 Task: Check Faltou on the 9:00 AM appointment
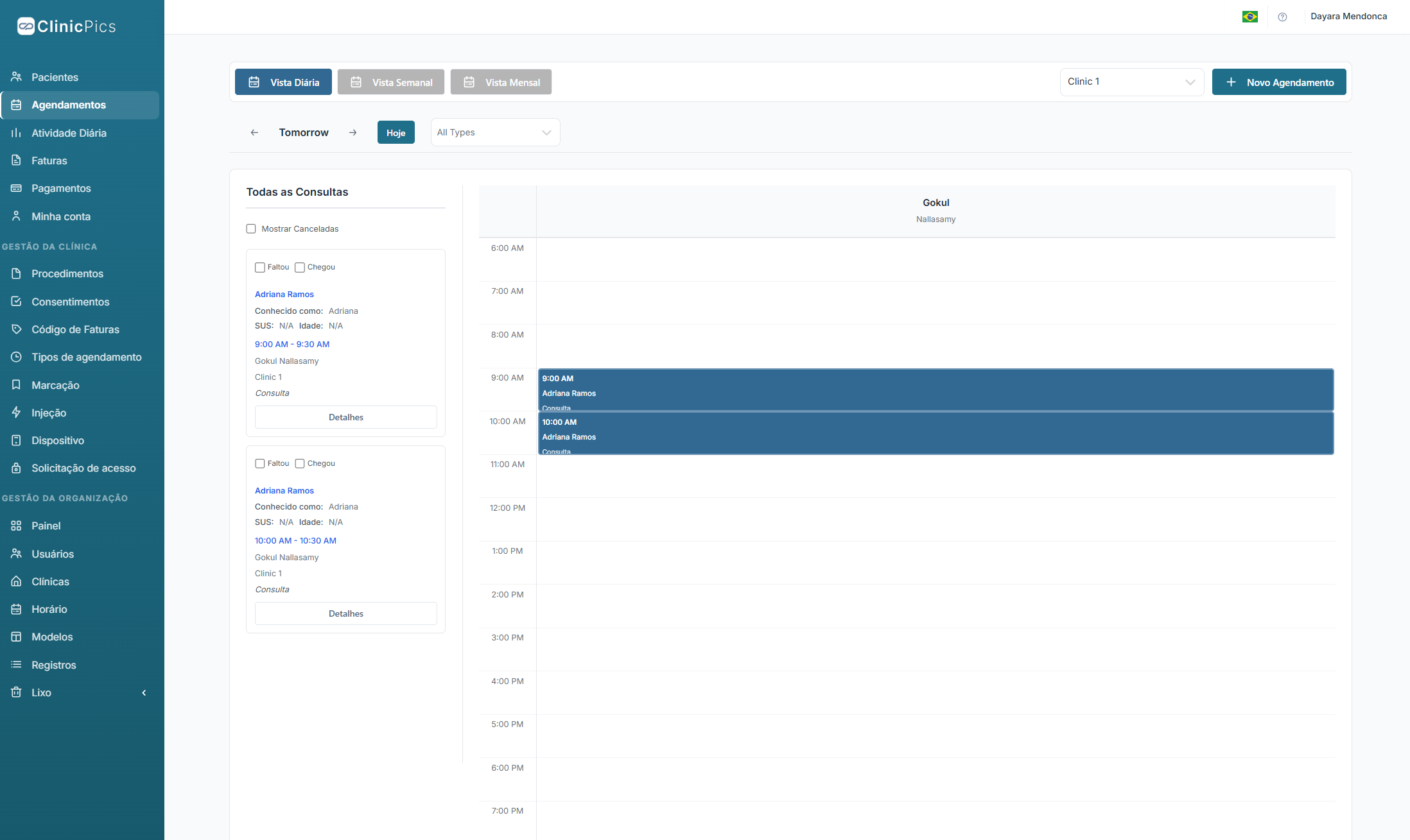tap(260, 268)
